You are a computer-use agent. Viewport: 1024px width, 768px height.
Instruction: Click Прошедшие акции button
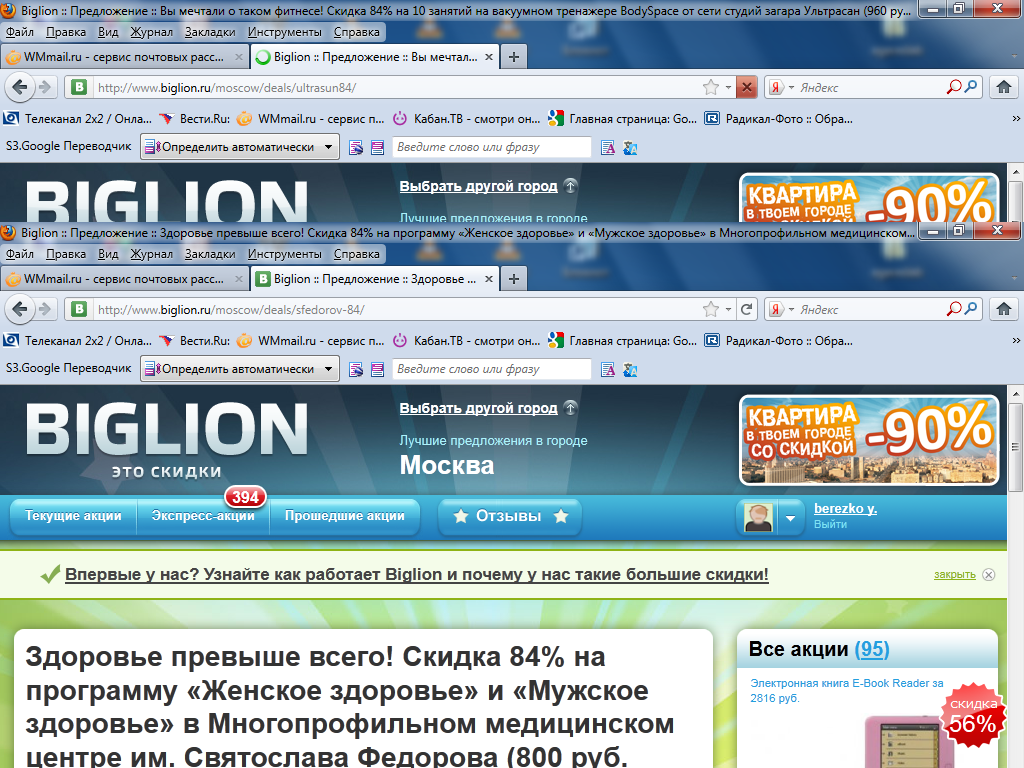344,516
